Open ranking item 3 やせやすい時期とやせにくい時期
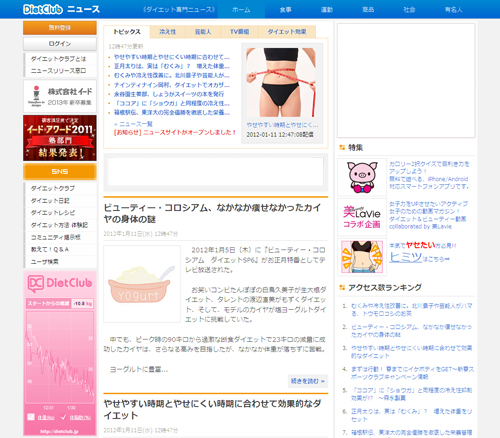 [412, 352]
